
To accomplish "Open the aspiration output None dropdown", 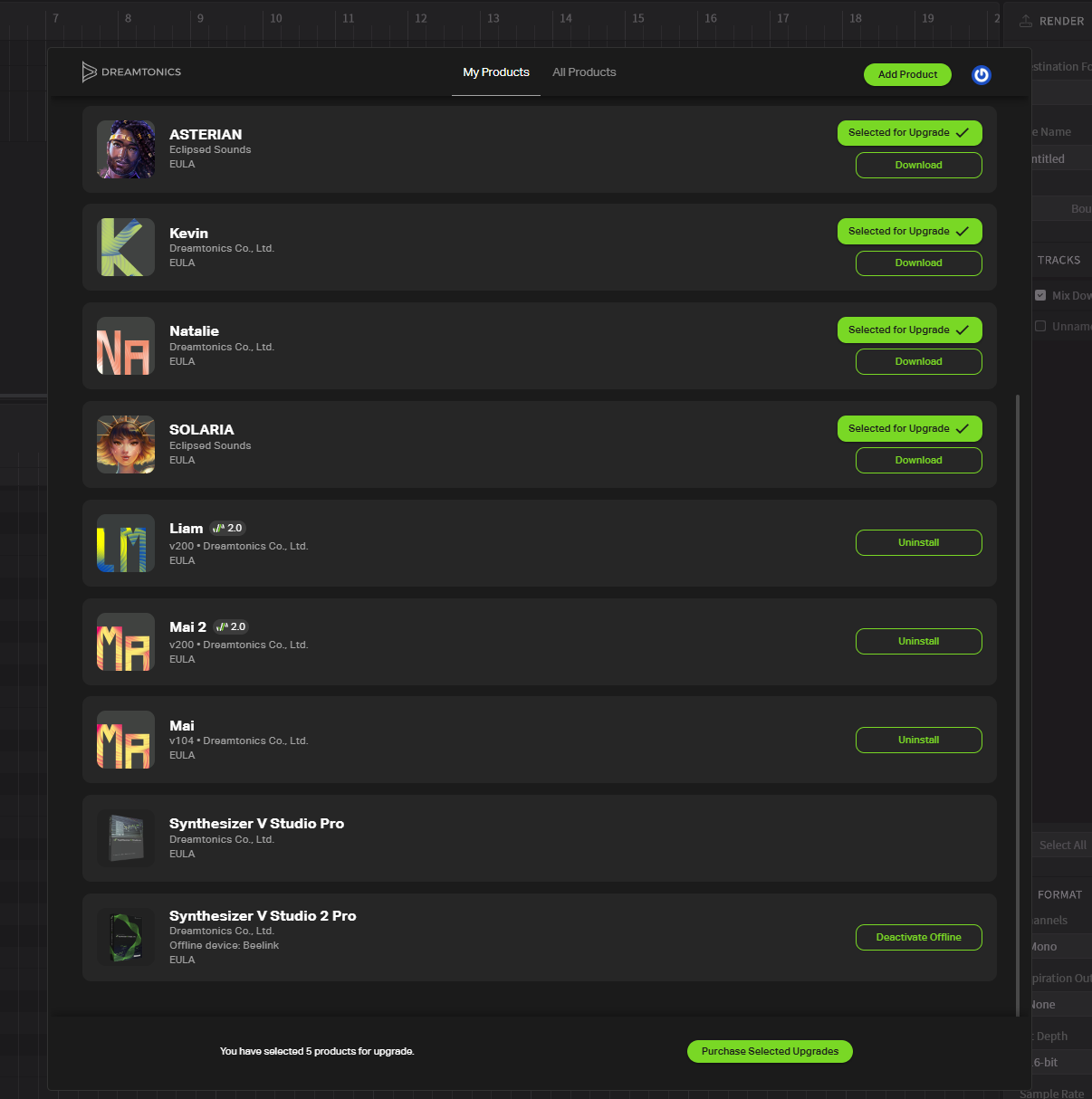I will click(x=1062, y=1005).
